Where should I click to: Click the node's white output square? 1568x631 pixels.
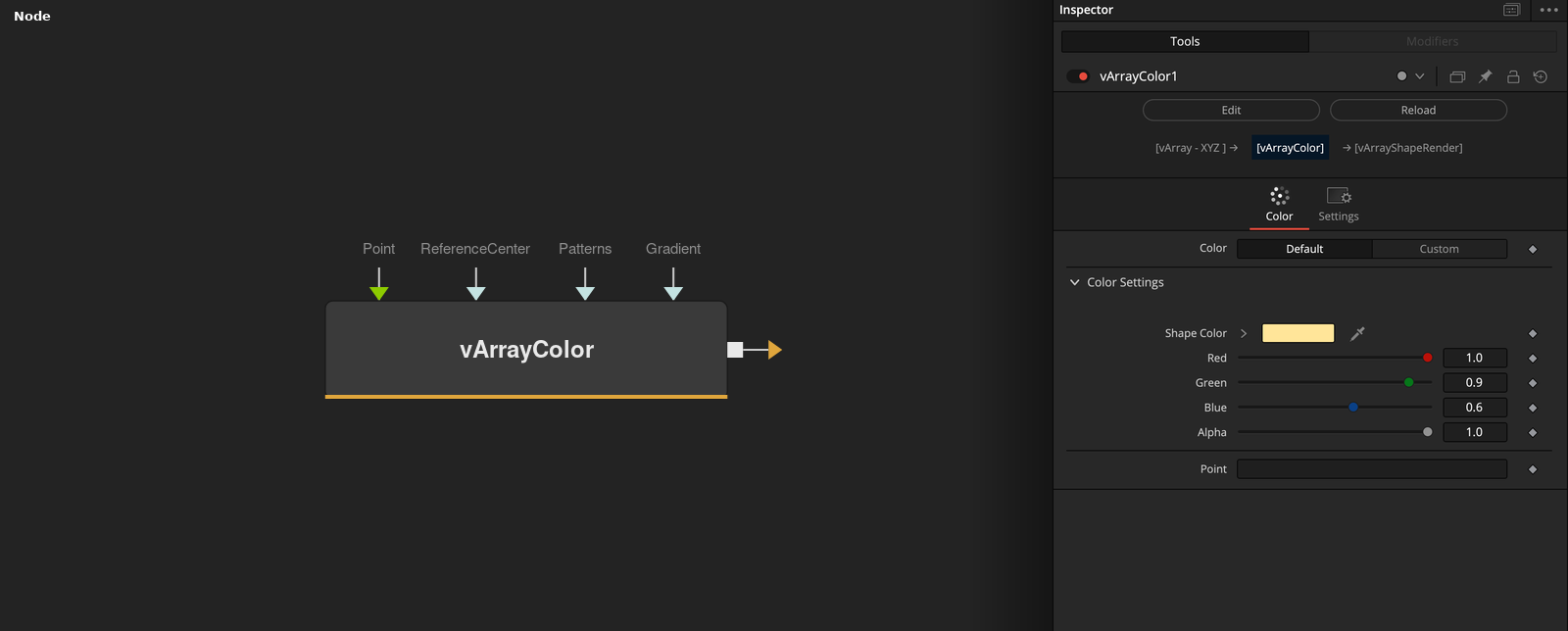735,350
